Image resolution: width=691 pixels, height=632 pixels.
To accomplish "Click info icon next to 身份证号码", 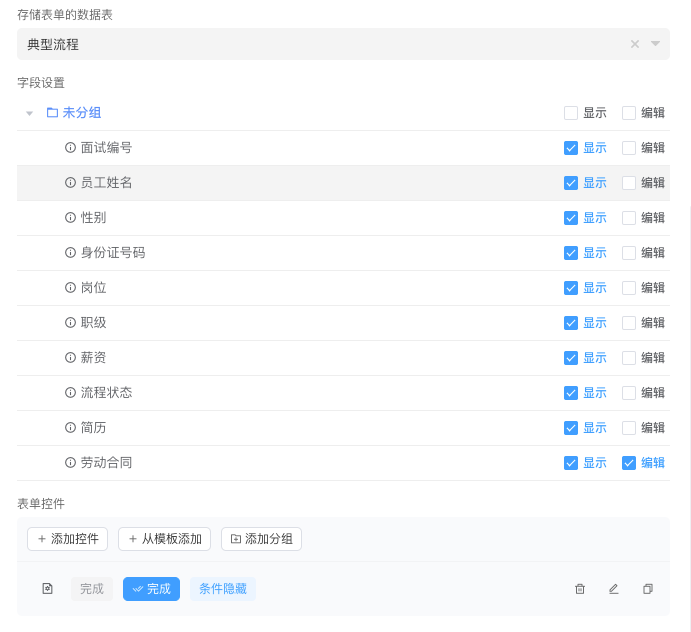I will (x=70, y=253).
